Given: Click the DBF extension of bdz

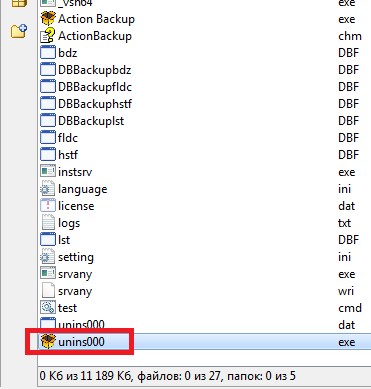Looking at the screenshot, I should pos(348,53).
